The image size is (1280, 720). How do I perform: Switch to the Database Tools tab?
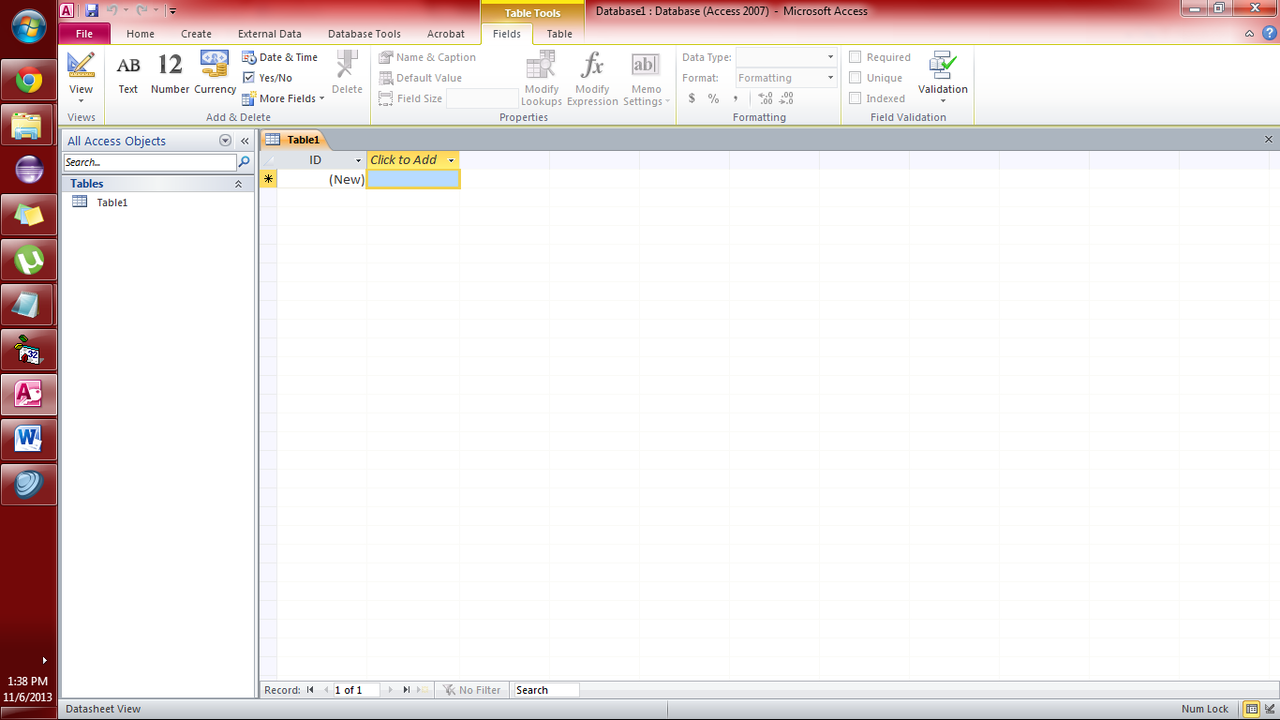(364, 34)
